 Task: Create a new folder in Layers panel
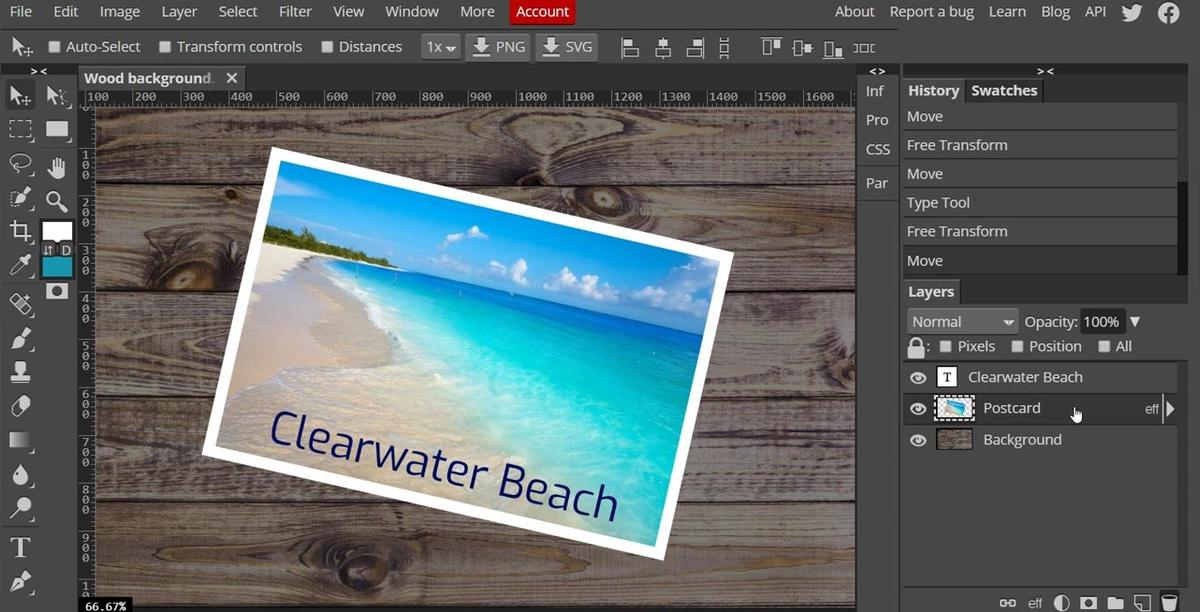point(1114,603)
